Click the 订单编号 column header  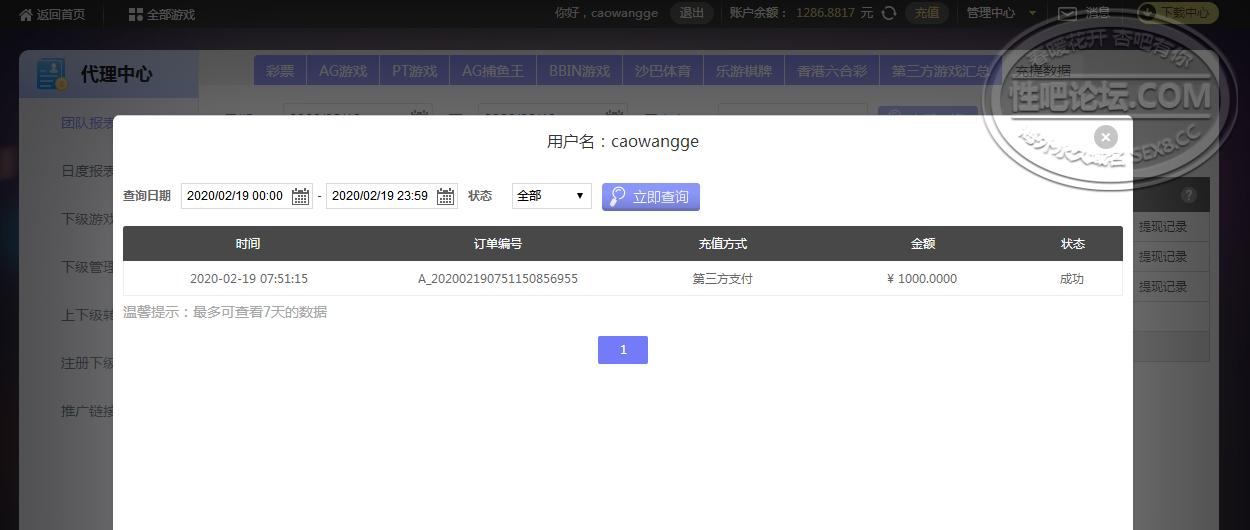point(498,244)
